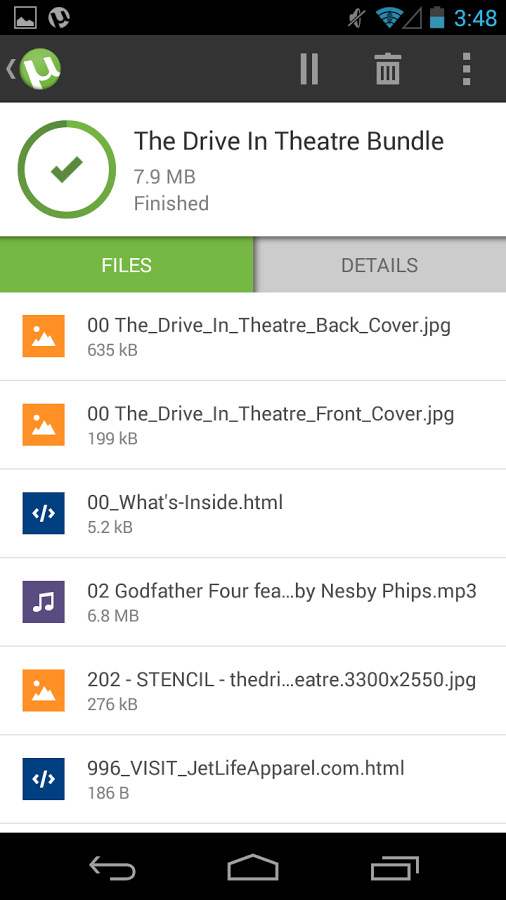This screenshot has height=900, width=506.
Task: Tap the code icon for JetLifeApparel.com.html
Action: (x=44, y=779)
